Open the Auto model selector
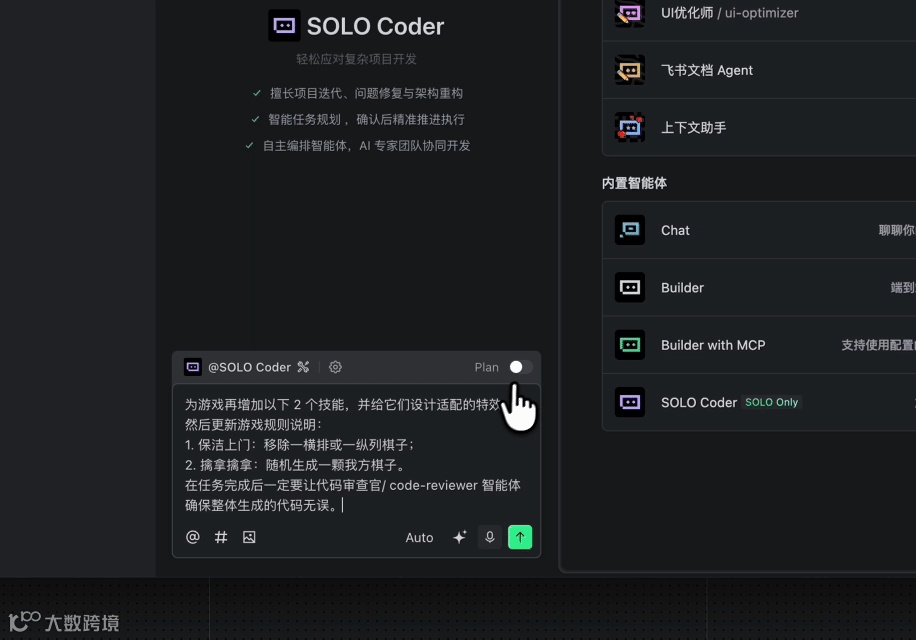 pos(419,538)
